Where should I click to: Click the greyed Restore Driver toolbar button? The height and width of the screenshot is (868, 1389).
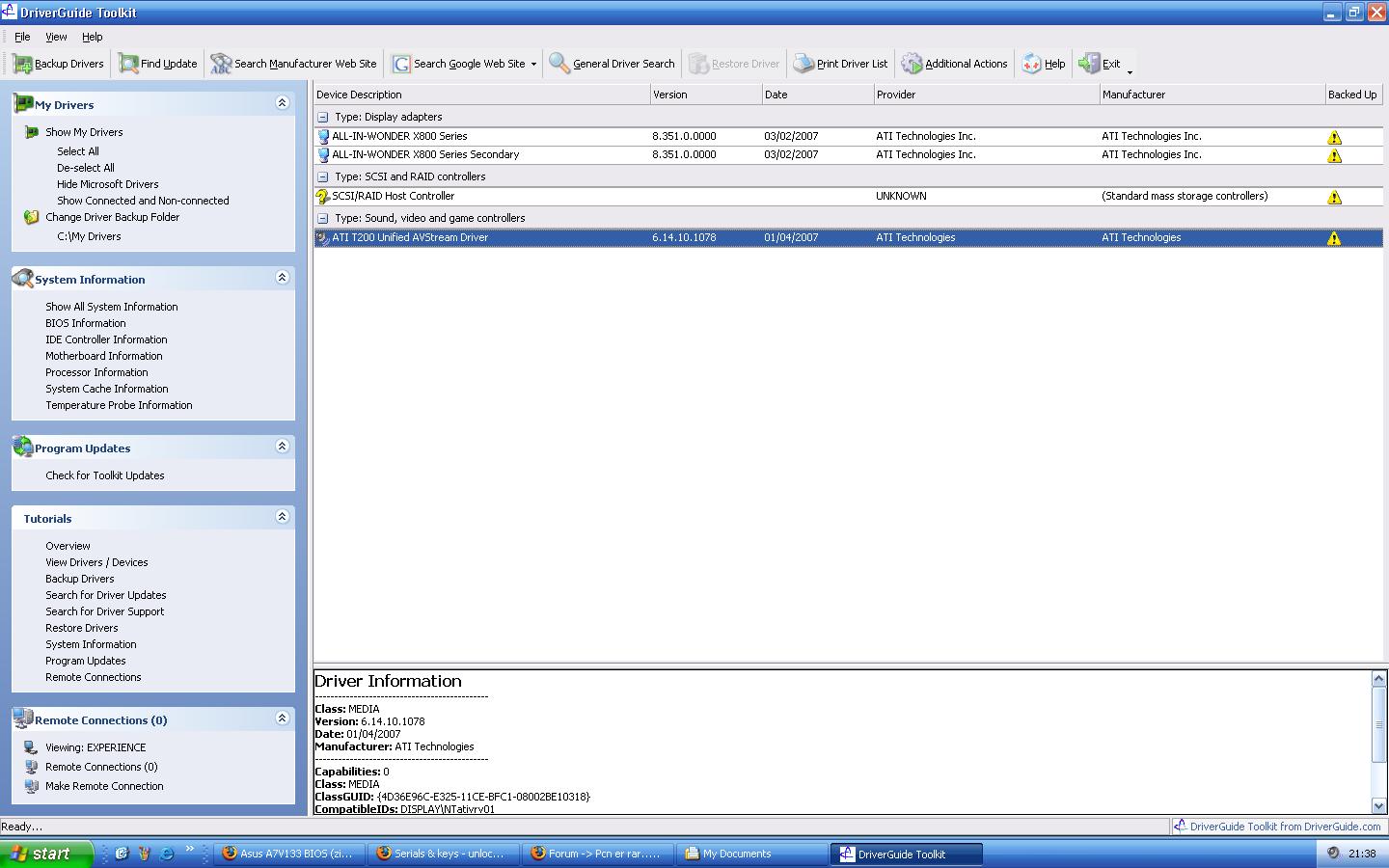point(734,64)
